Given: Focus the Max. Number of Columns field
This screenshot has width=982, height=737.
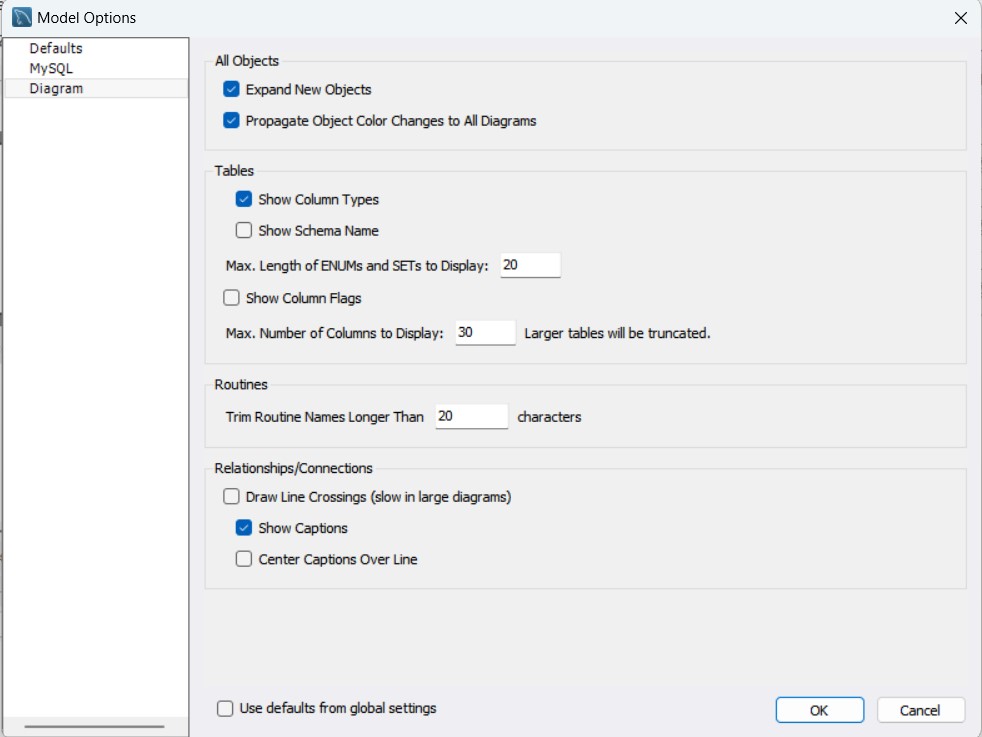Looking at the screenshot, I should (485, 332).
